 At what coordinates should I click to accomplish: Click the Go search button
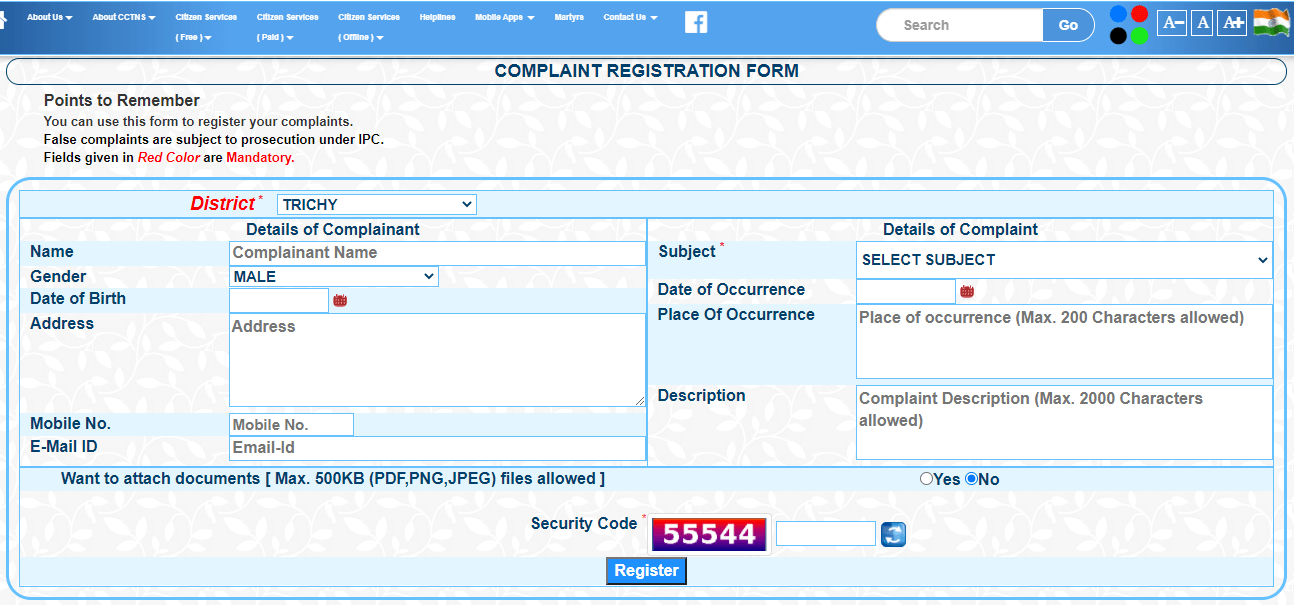[x=1067, y=24]
